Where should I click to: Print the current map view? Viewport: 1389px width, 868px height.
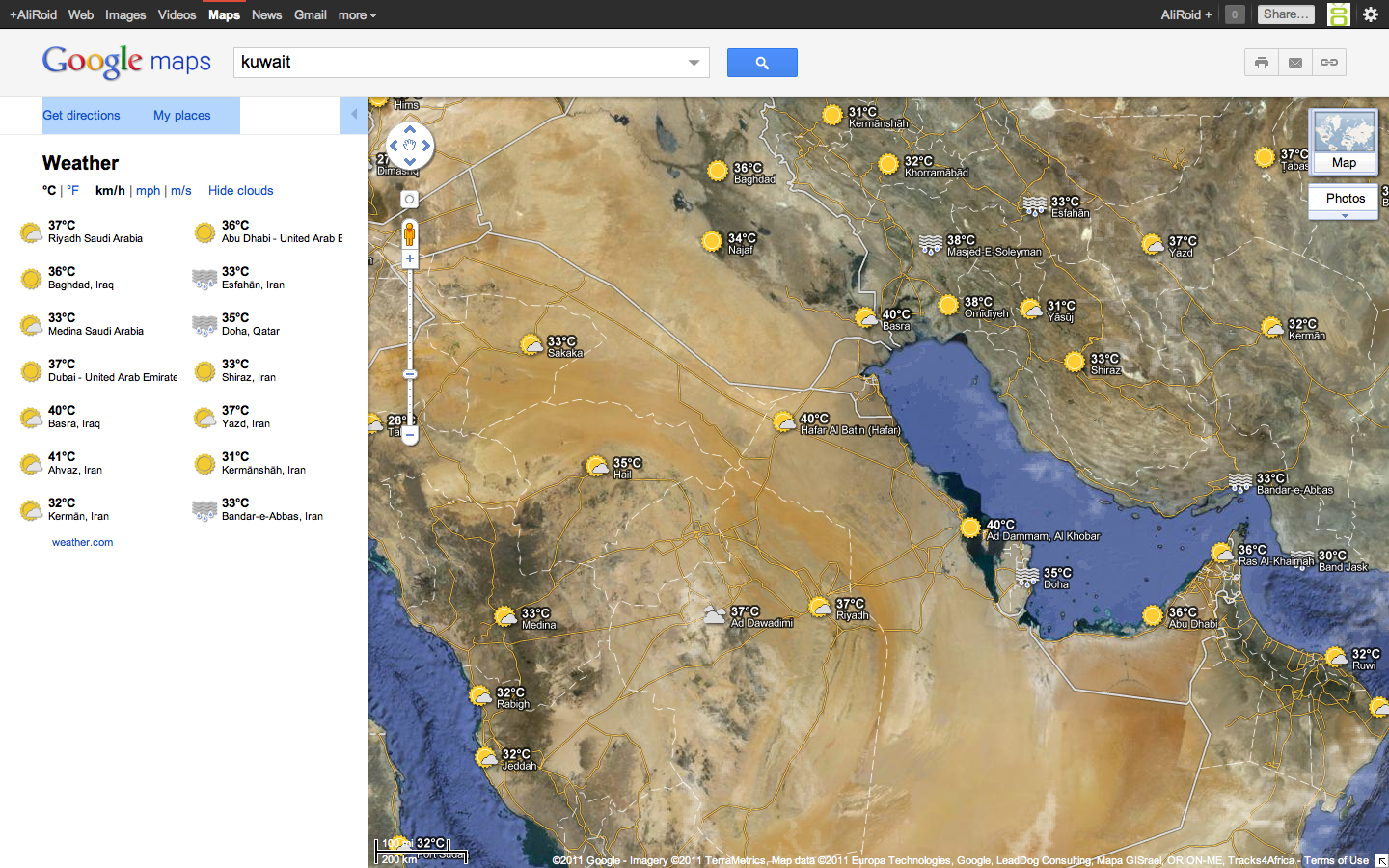pos(1261,62)
